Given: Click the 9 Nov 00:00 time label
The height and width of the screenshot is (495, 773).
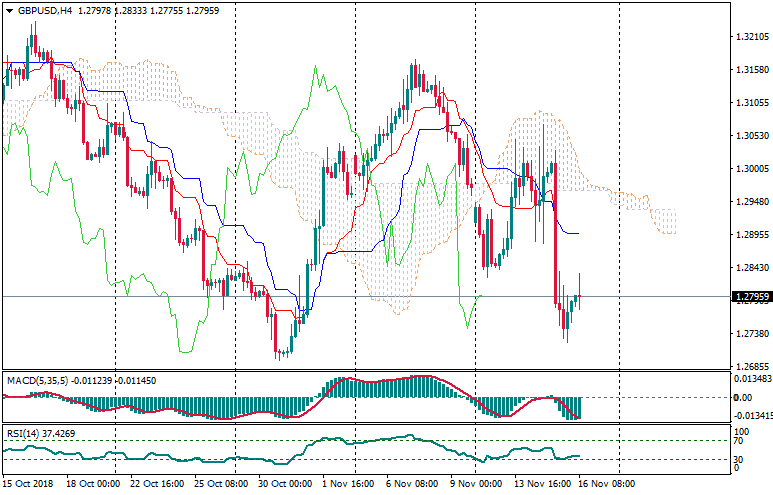Looking at the screenshot, I should (476, 483).
